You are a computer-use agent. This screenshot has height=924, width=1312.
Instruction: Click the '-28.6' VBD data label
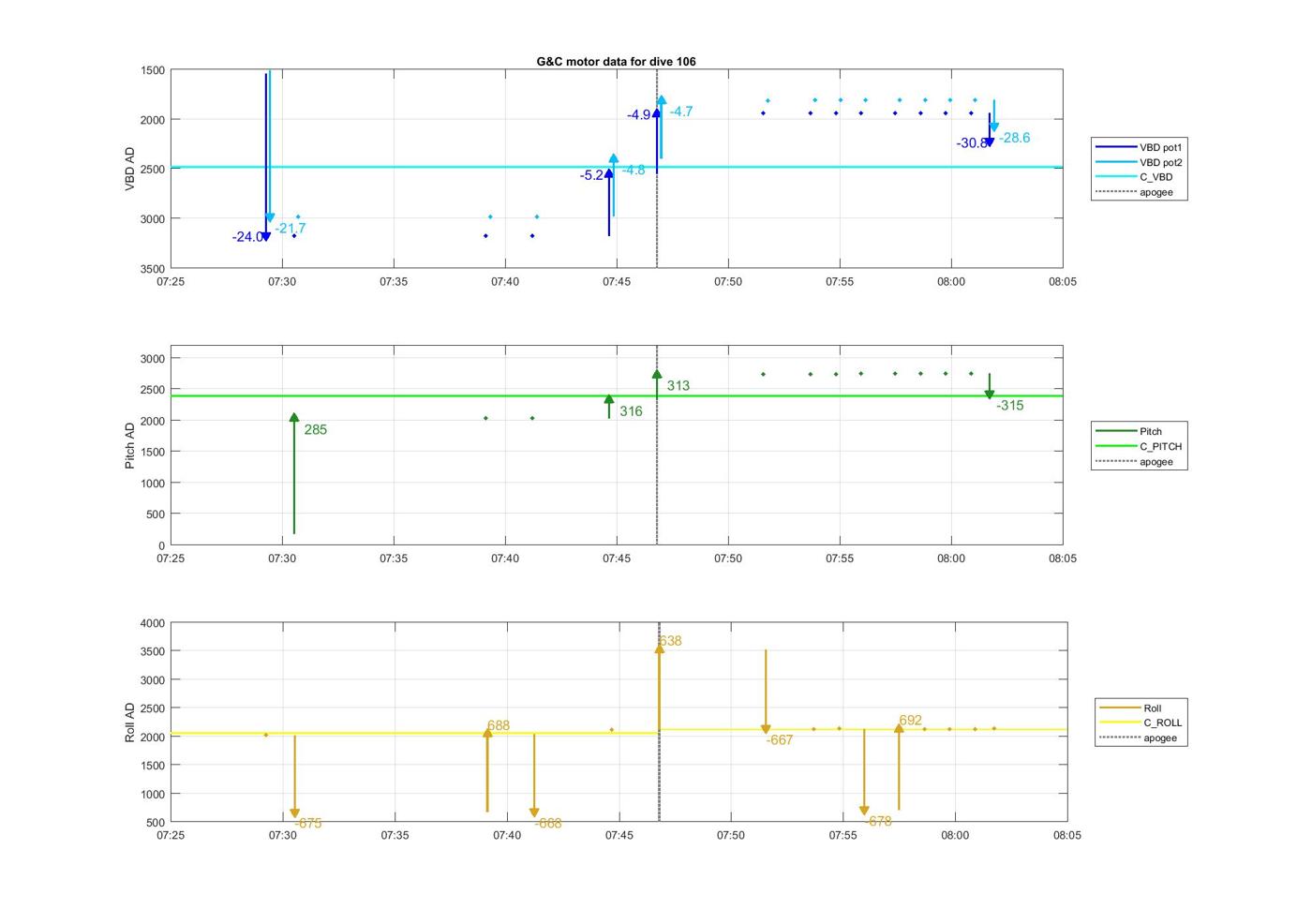point(1014,138)
